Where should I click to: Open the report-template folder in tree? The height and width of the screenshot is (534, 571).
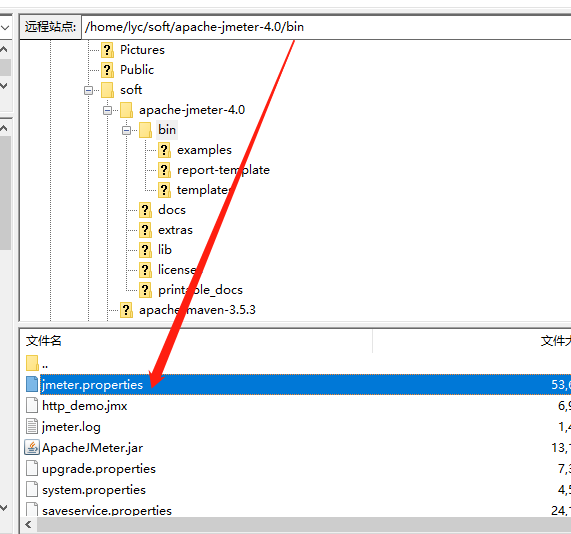[223, 170]
